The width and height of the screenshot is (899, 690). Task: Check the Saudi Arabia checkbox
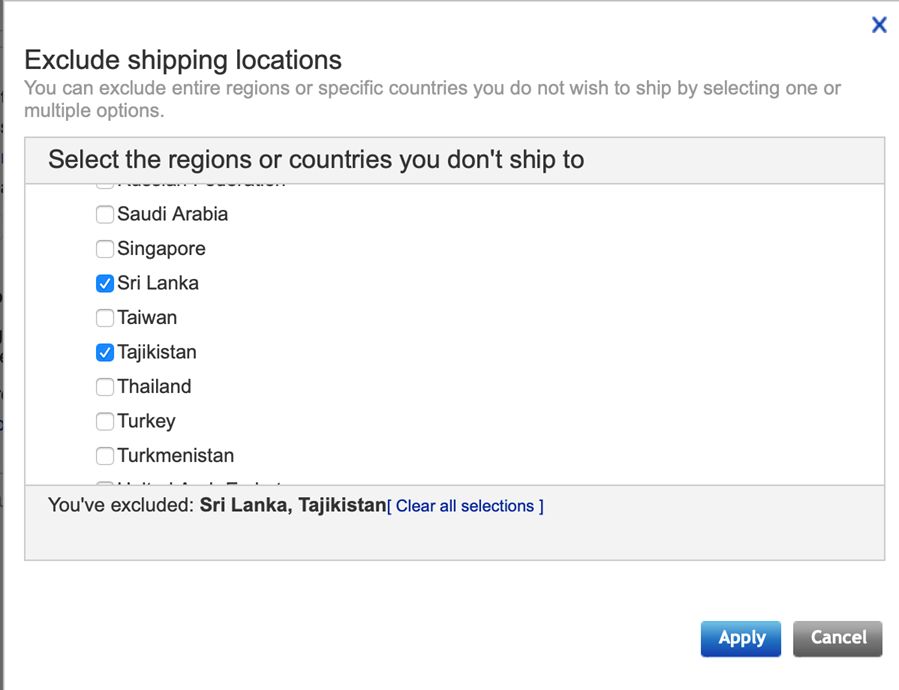[x=105, y=214]
